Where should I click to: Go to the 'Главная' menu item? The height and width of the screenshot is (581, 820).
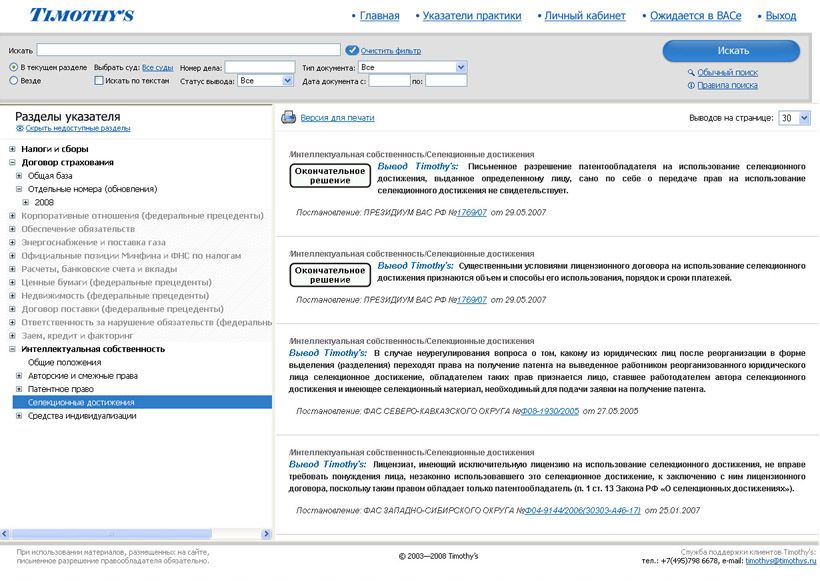[379, 16]
